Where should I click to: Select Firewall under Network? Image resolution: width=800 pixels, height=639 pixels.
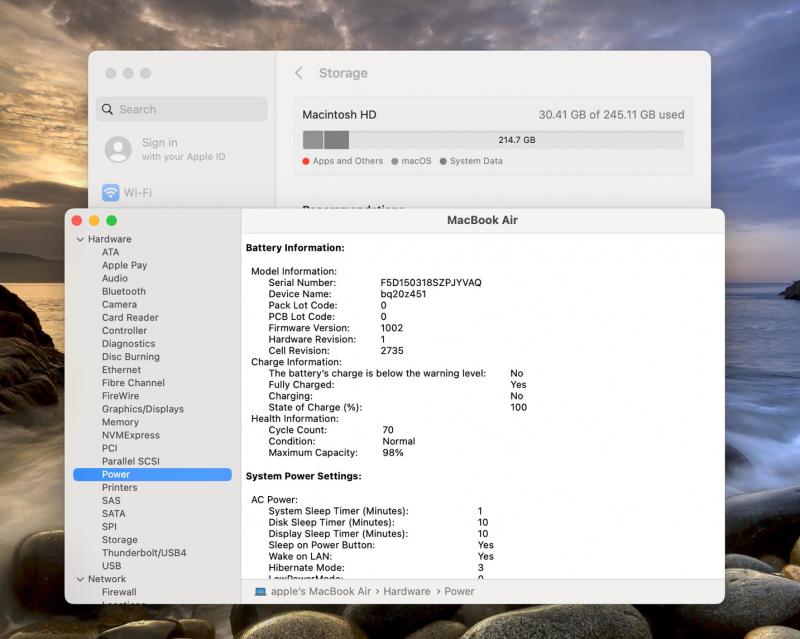coord(119,592)
